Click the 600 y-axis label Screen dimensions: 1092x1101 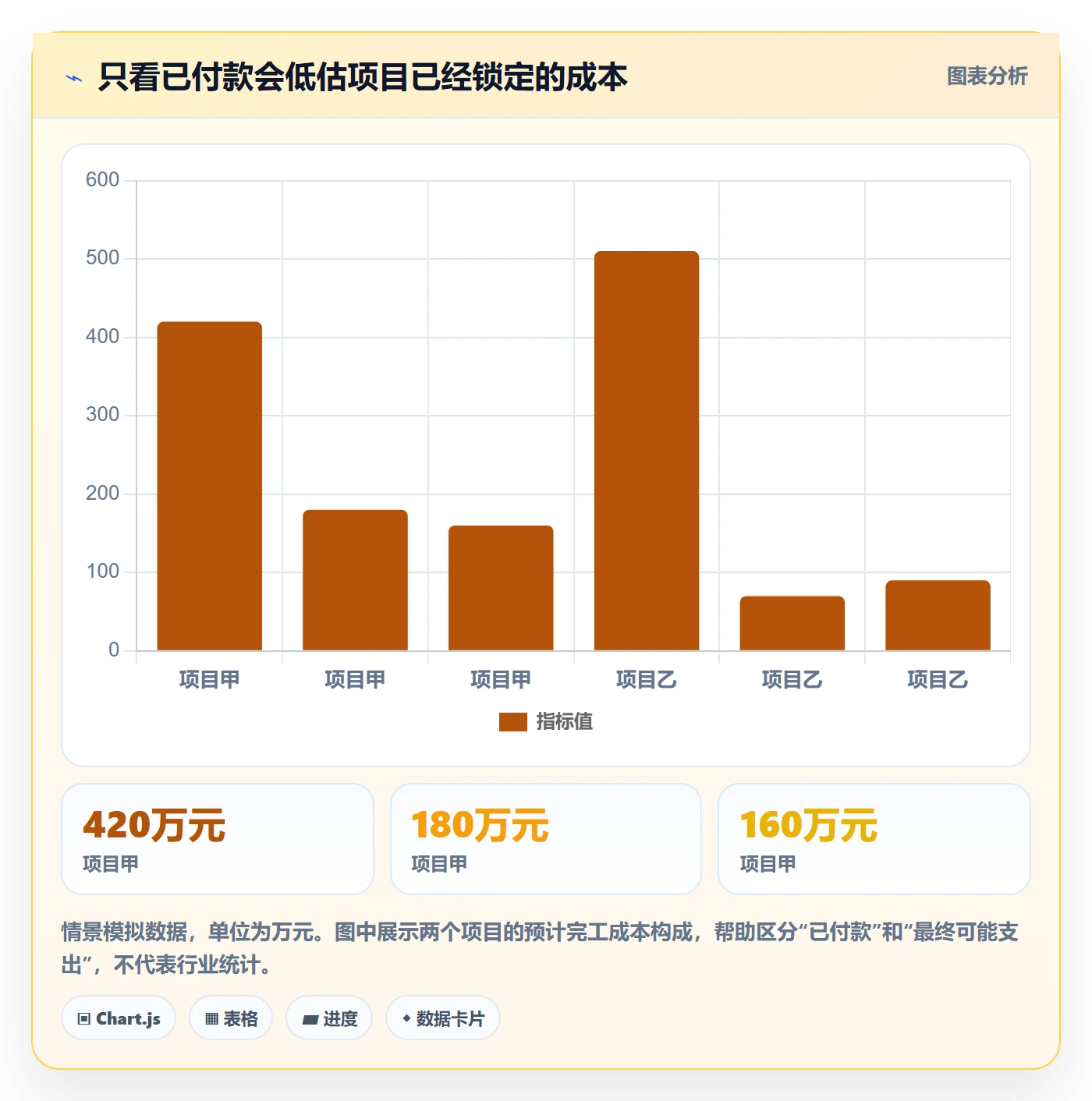coord(102,180)
